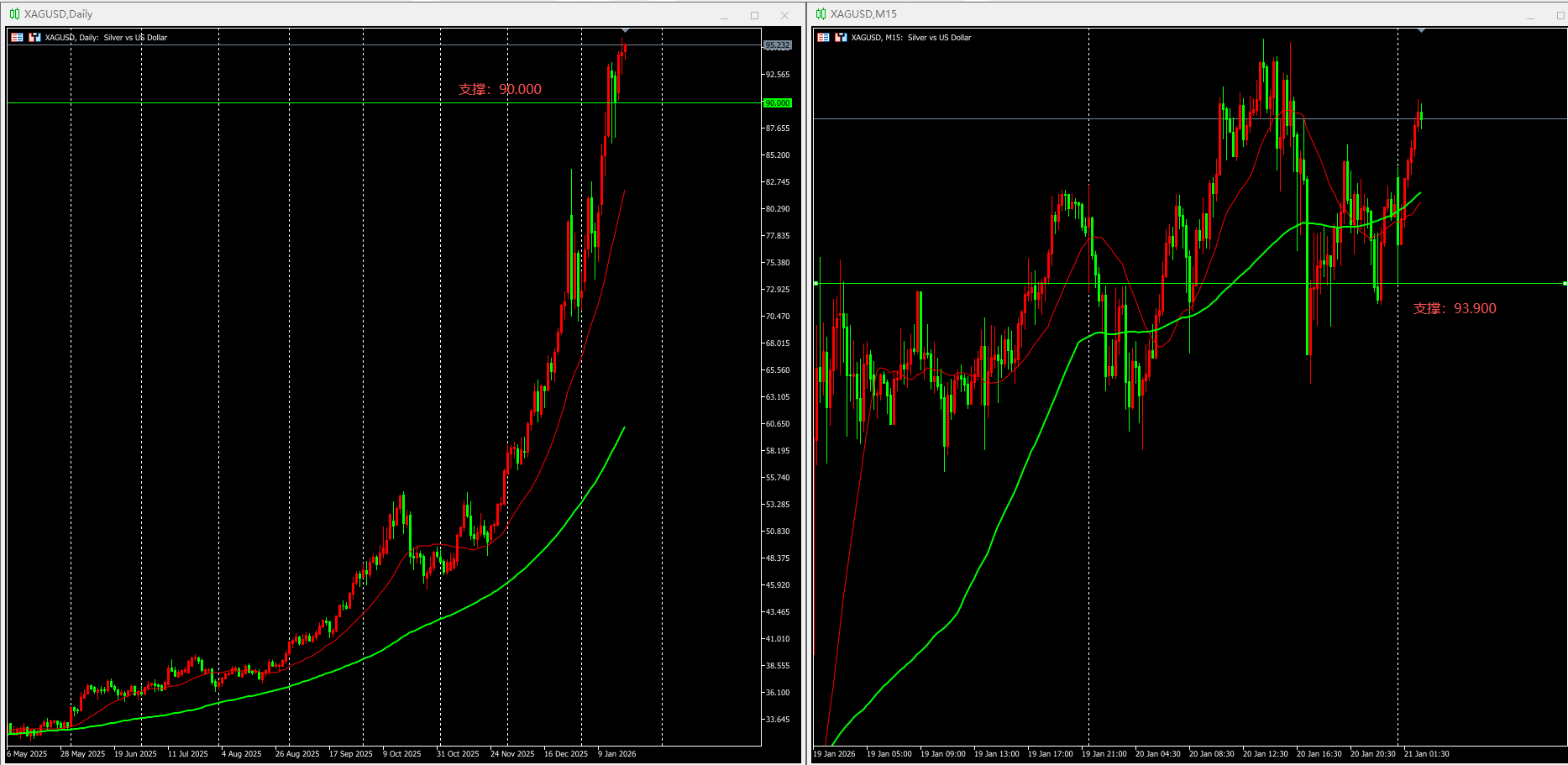
Task: Click the candlestick icon in XAGUSD,M15 title bar
Action: point(821,13)
